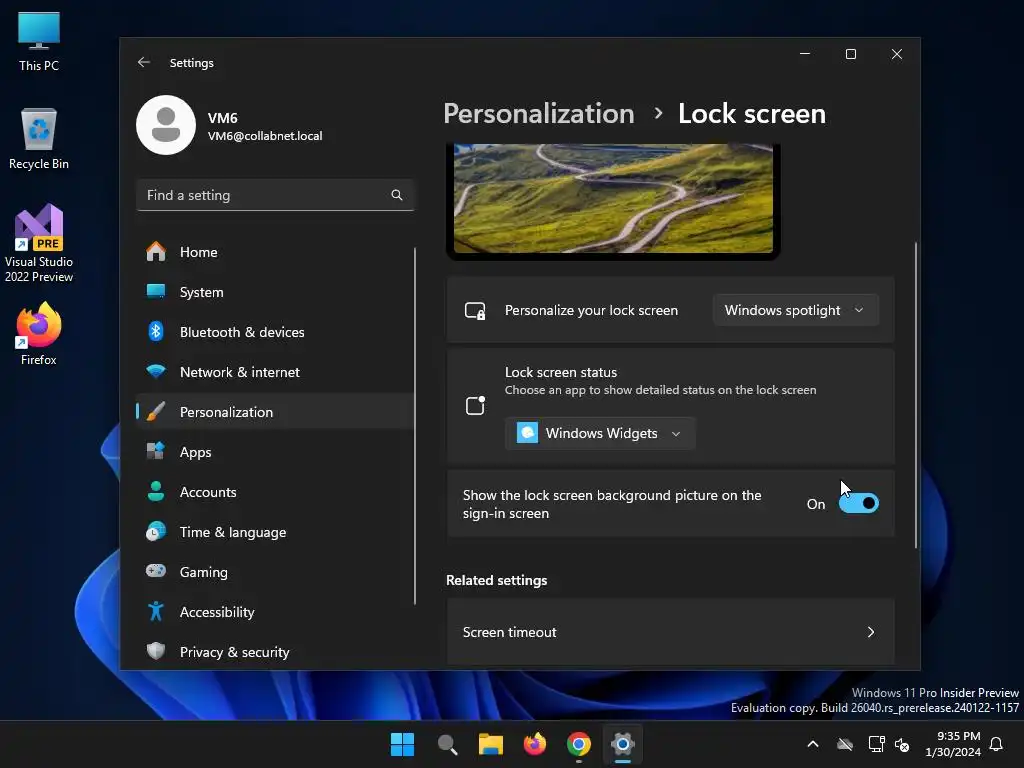Open Accessibility settings category
This screenshot has height=768, width=1024.
[275, 612]
